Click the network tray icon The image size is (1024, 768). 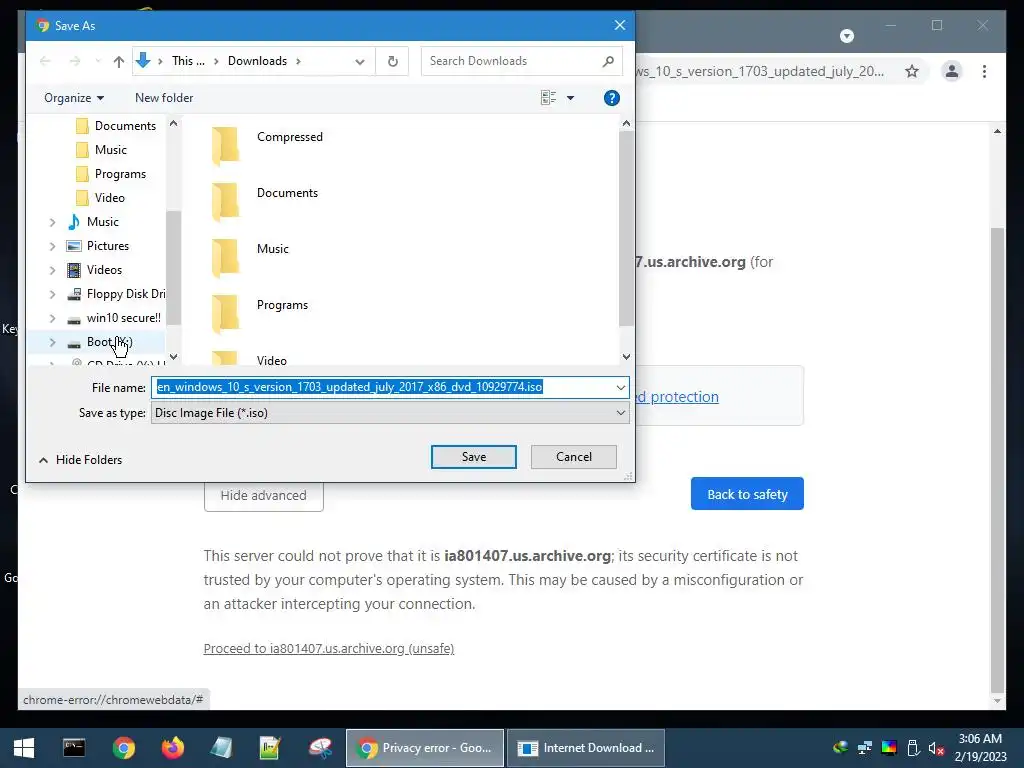(x=865, y=748)
